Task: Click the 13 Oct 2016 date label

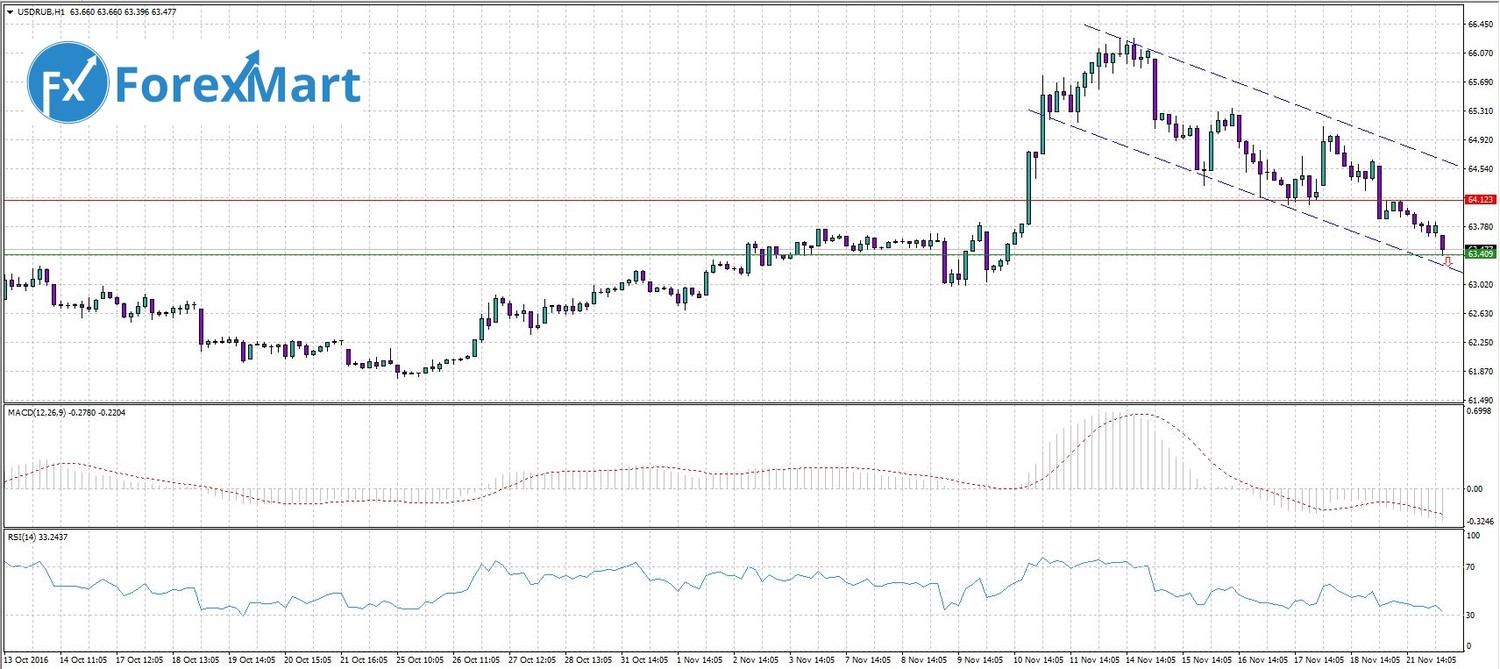Action: 27,660
